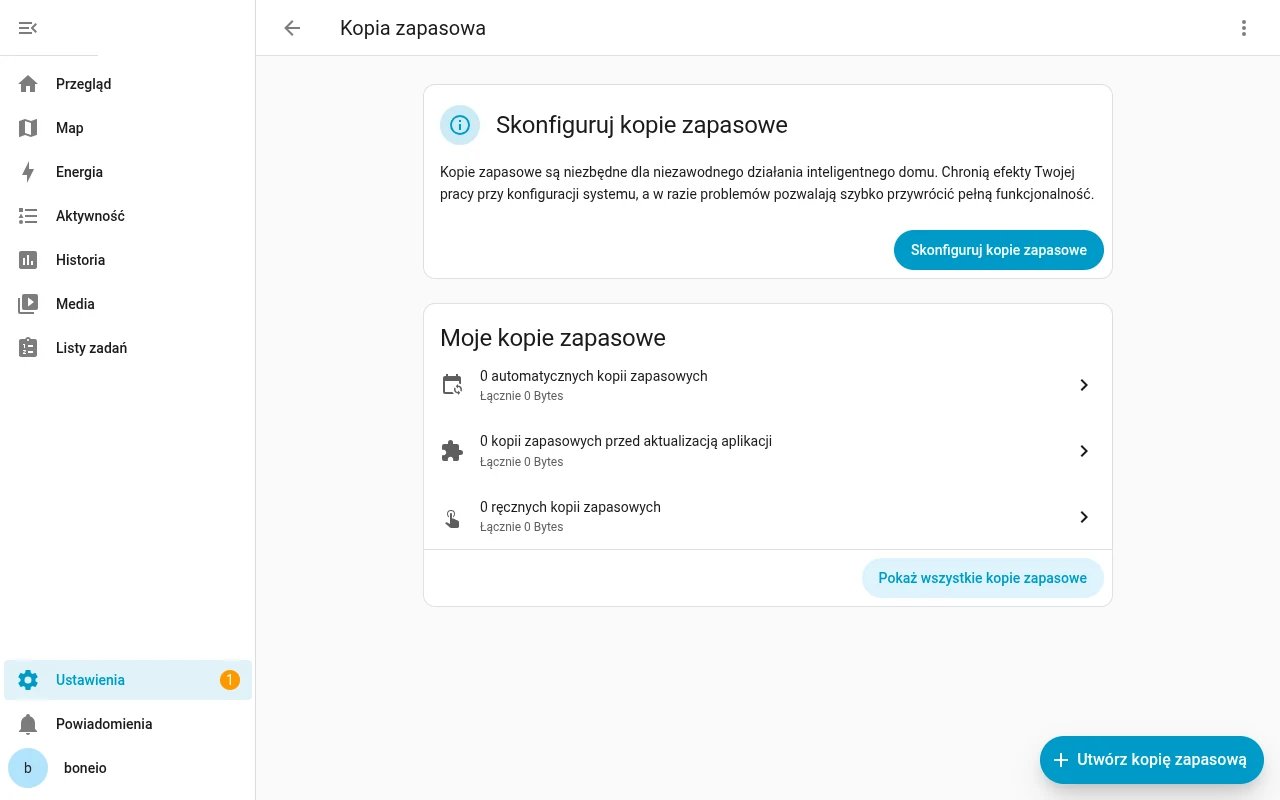
Task: Click the home icon beside Przegląd
Action: pos(28,84)
